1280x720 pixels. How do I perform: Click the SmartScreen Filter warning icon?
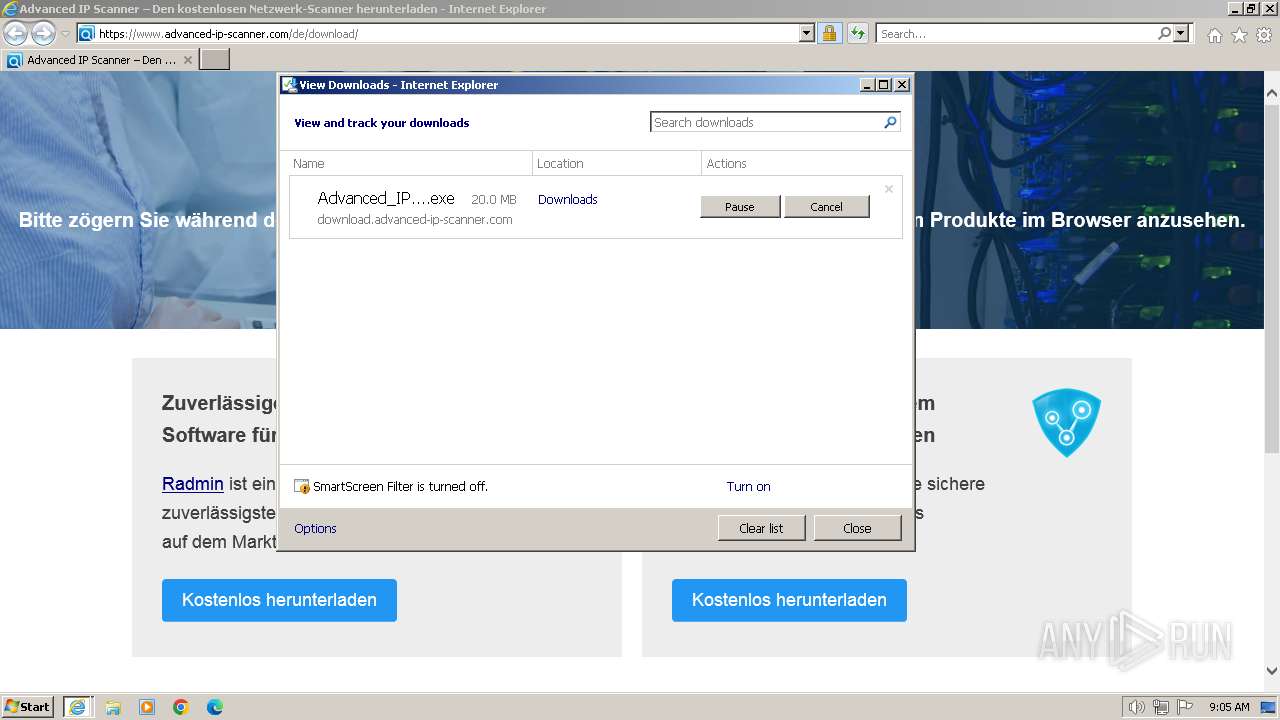(302, 487)
